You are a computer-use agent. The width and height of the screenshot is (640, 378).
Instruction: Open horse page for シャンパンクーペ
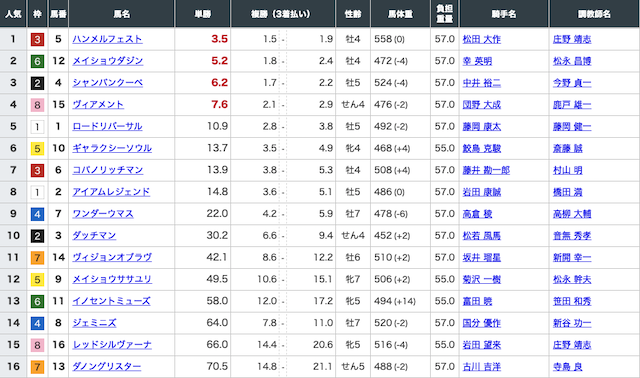108,82
